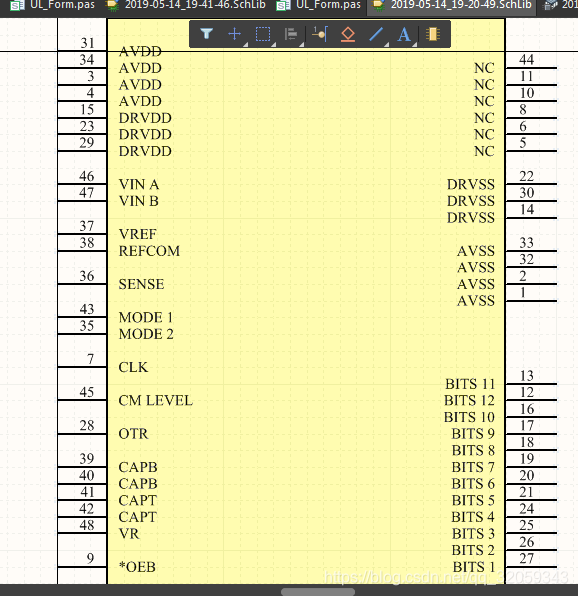578x596 pixels.
Task: Click the MODE 2 pin label
Action: 146,334
